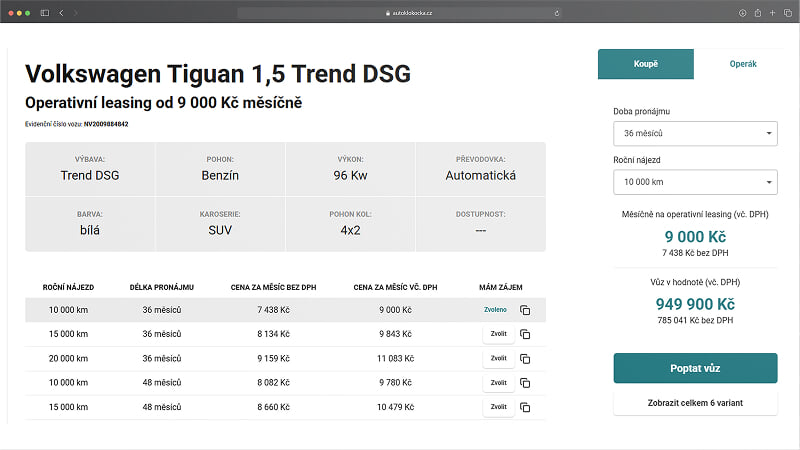
Task: Toggle the Safari sidebar icon
Action: point(42,12)
